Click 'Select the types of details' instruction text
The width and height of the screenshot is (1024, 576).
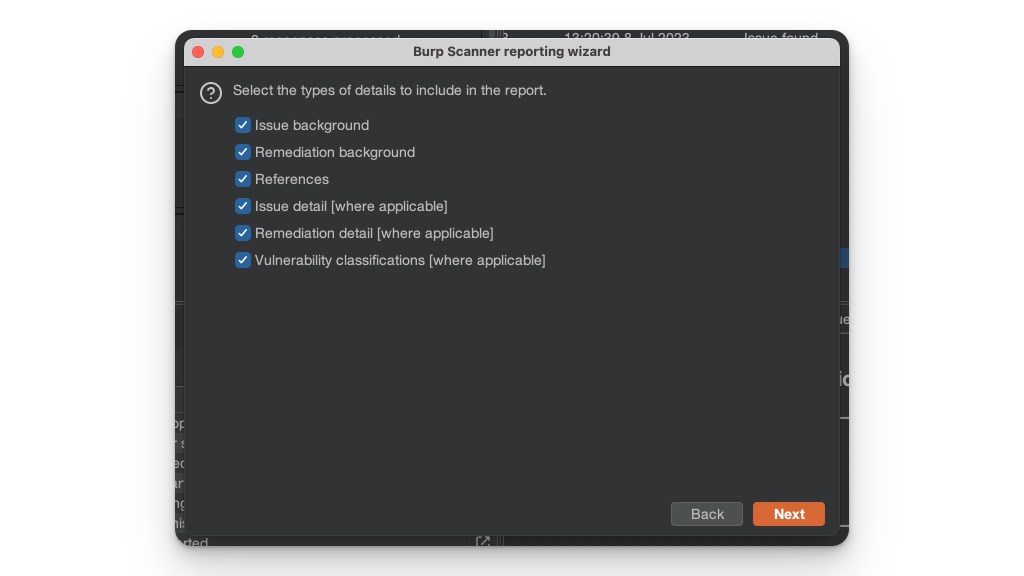(389, 90)
